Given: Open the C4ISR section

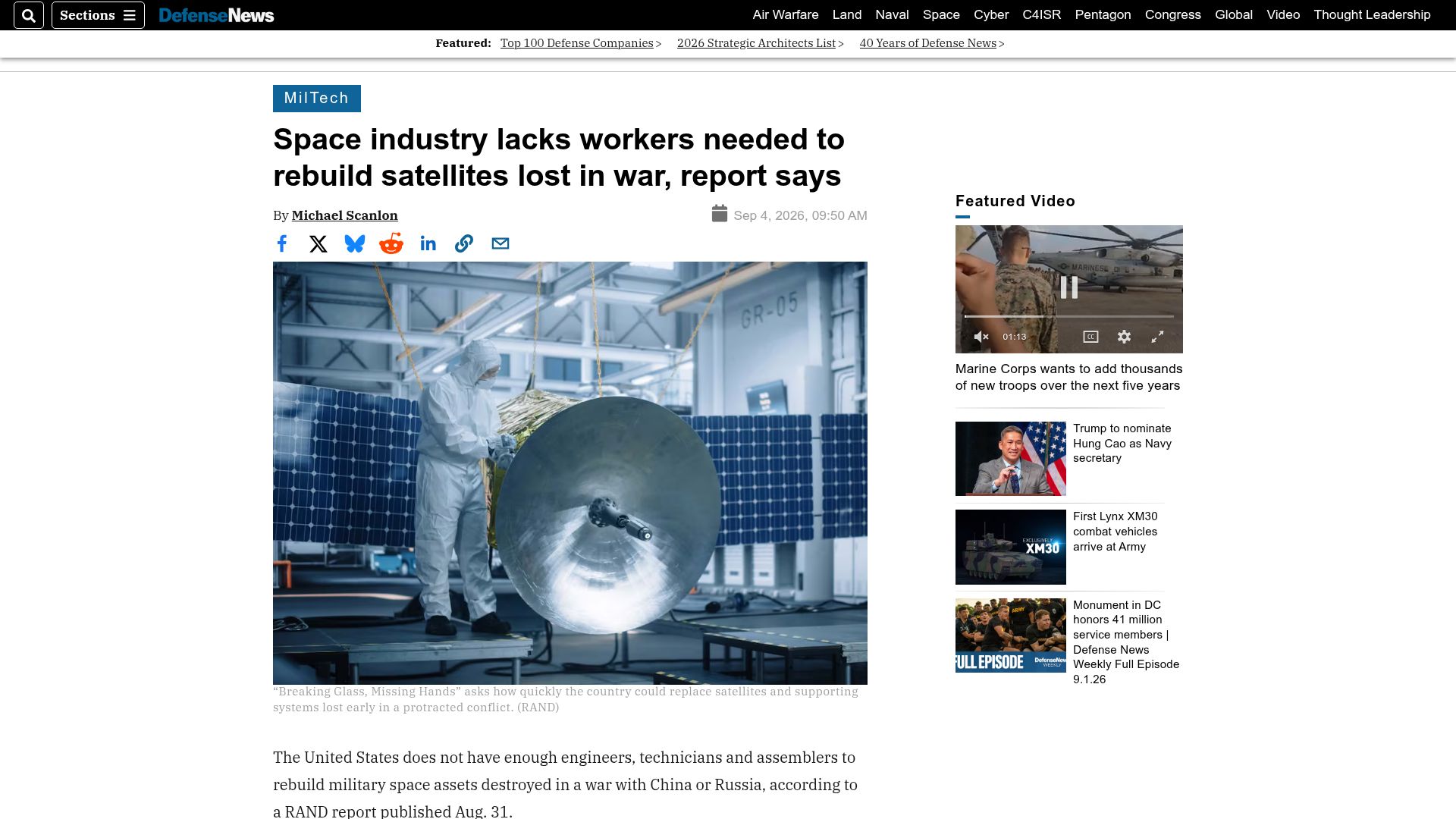Looking at the screenshot, I should 1041,14.
